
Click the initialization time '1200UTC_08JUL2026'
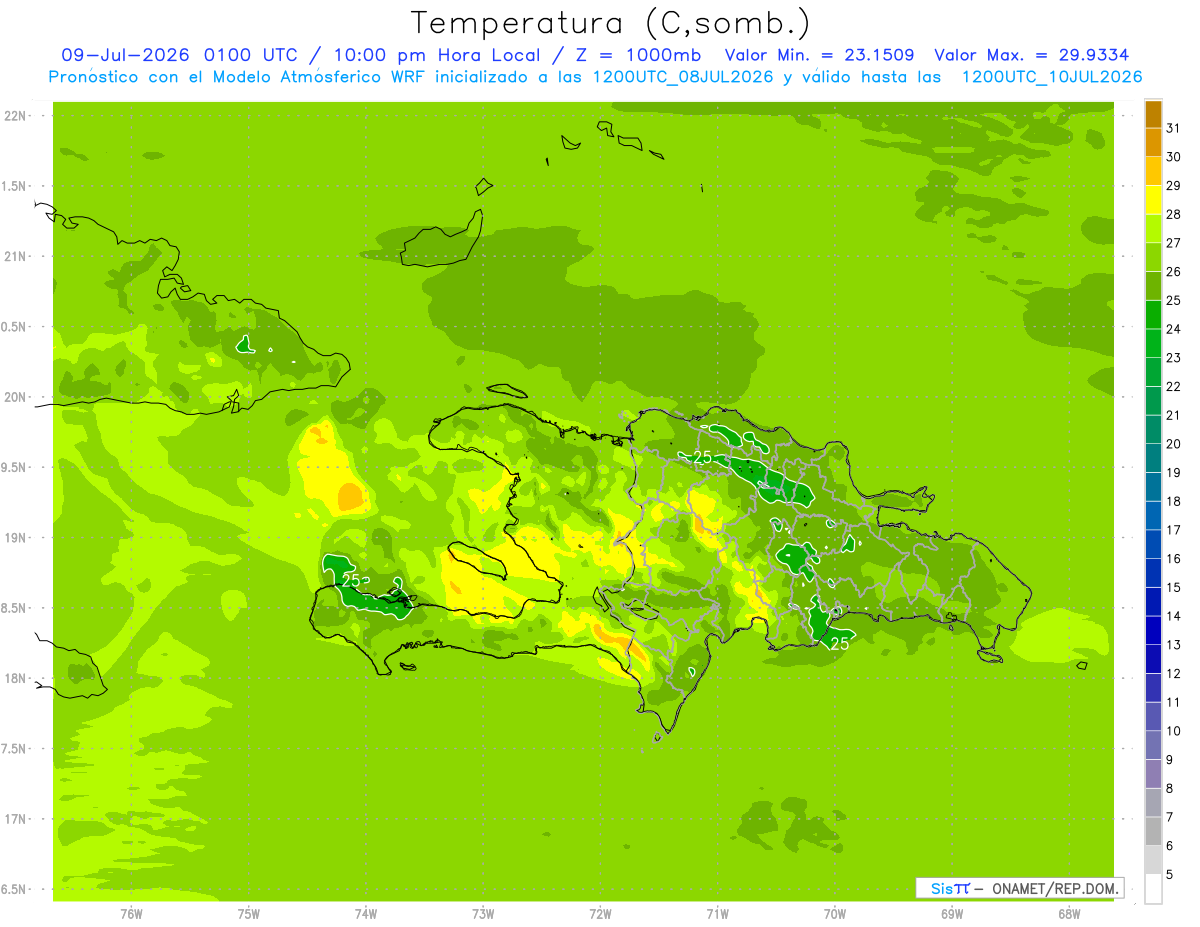pos(683,77)
